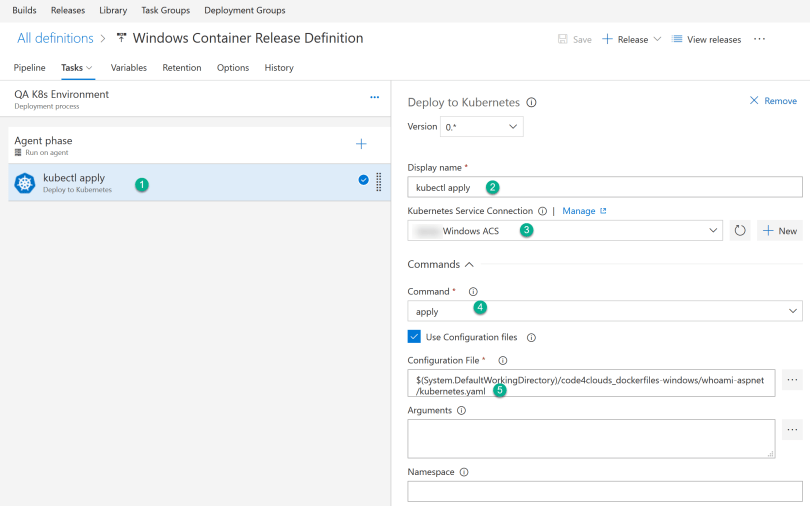Add a task to Agent phase with plus icon
810x506 pixels.
click(361, 144)
